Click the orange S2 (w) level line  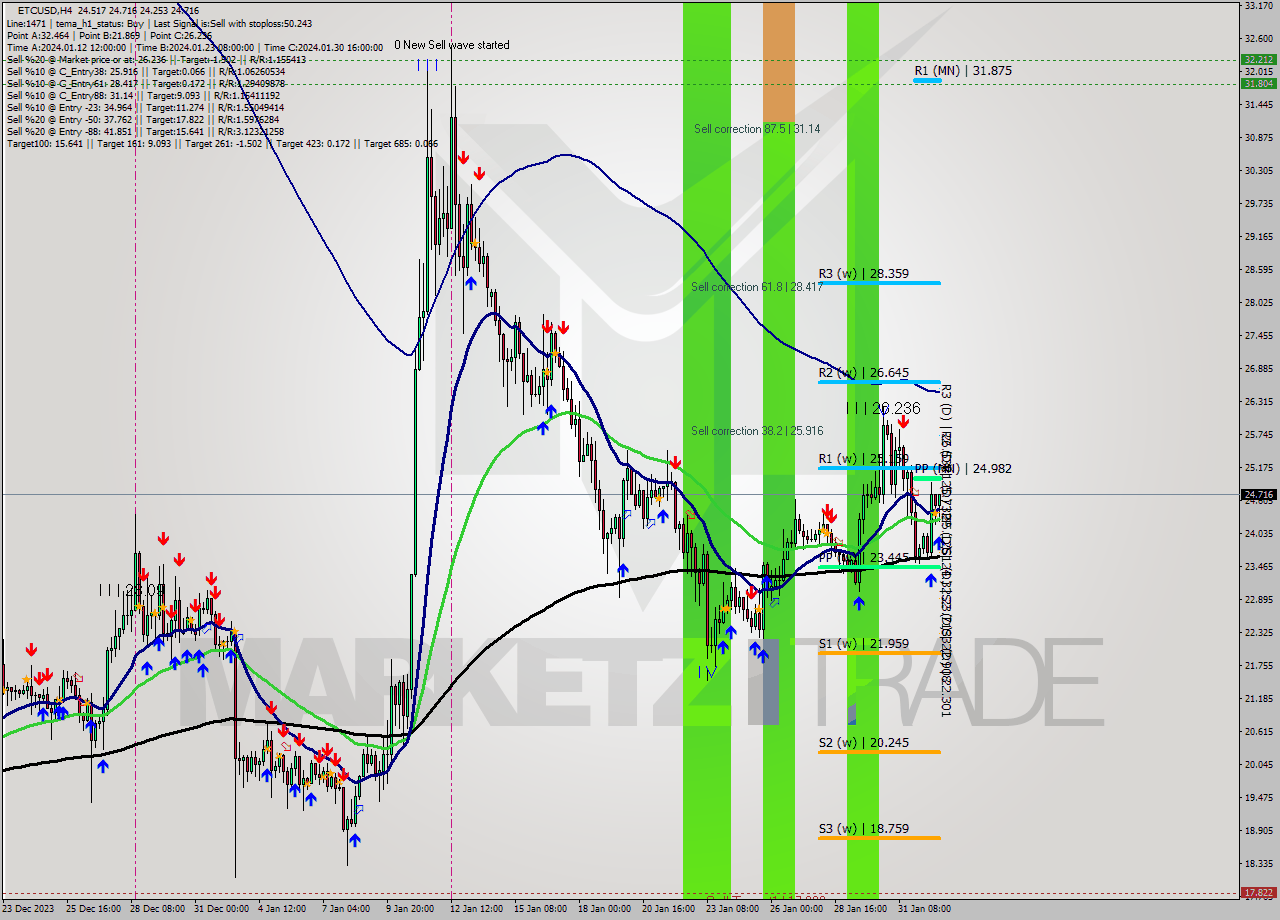[x=879, y=752]
